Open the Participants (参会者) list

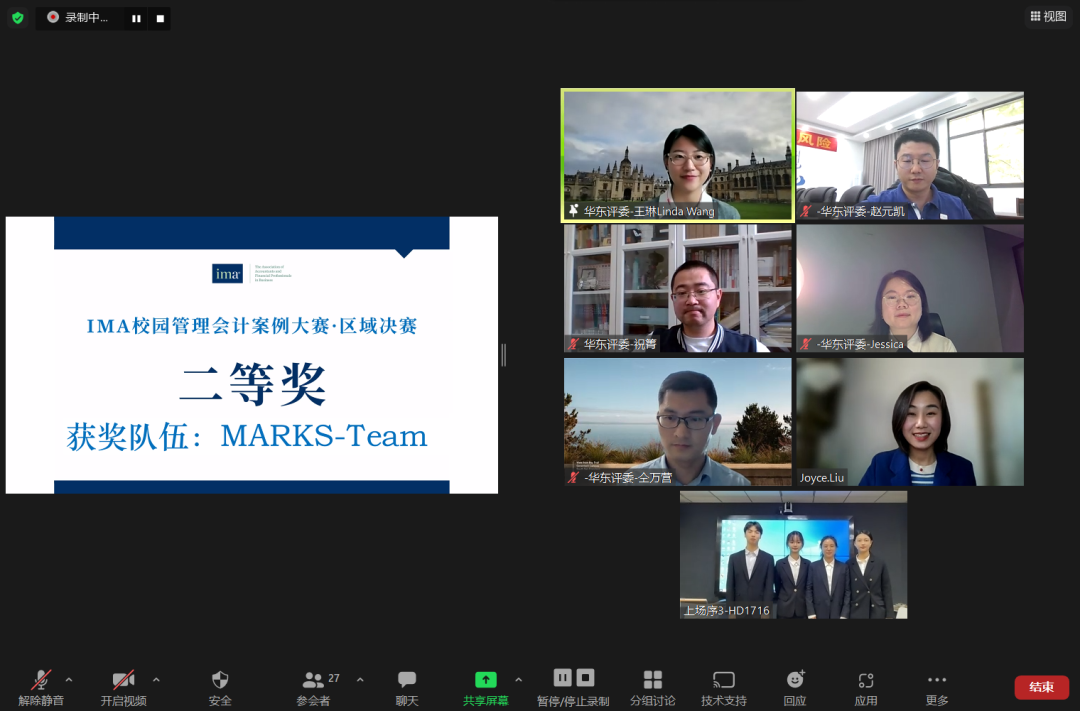[x=313, y=680]
